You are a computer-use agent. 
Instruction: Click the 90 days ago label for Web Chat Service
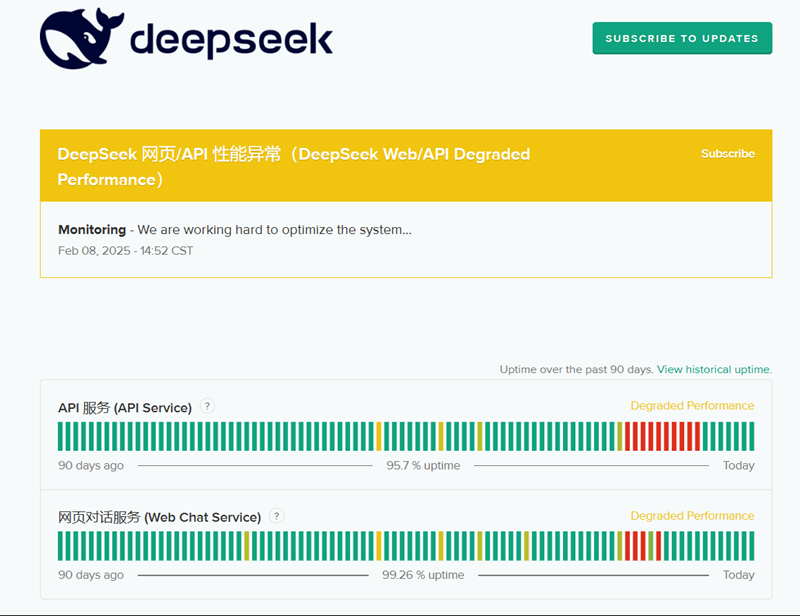[x=90, y=575]
